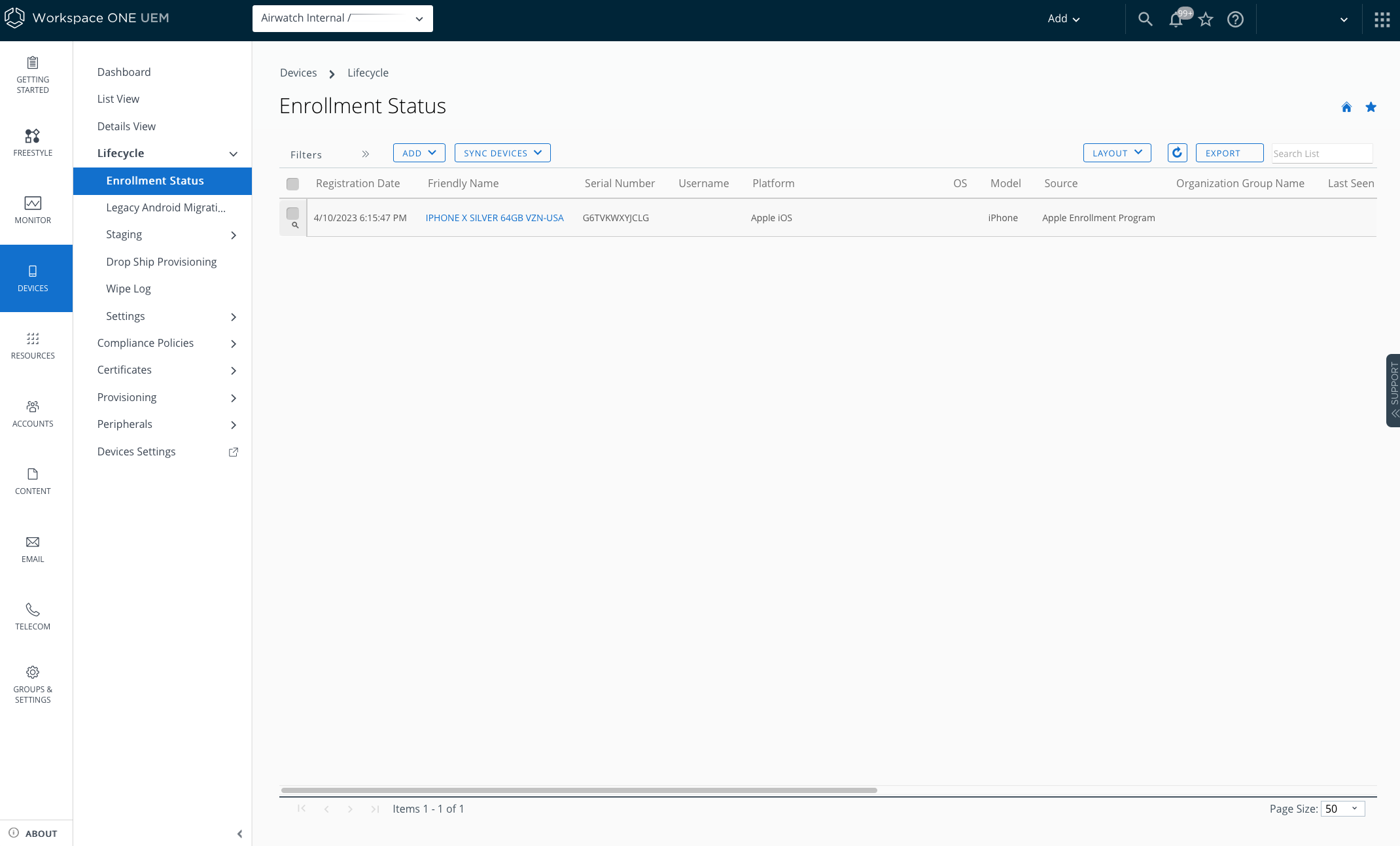Click the EXPORT button

[1229, 152]
